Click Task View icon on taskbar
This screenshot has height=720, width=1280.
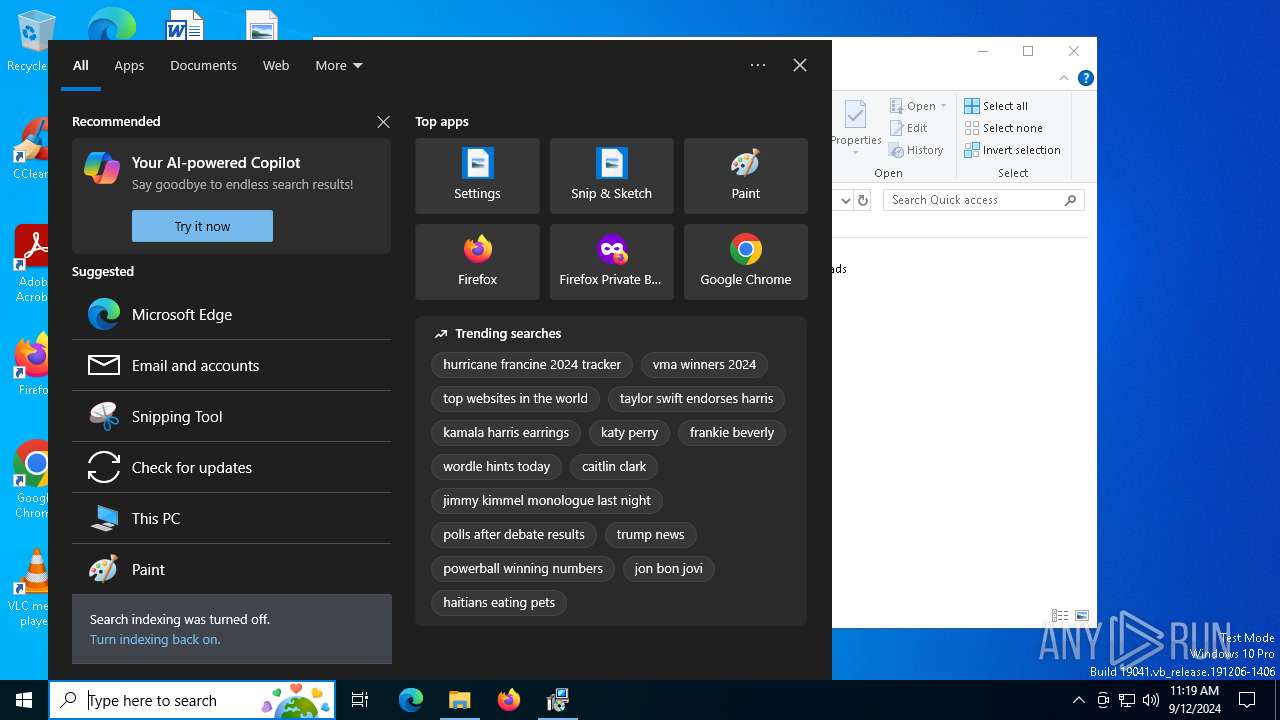360,700
